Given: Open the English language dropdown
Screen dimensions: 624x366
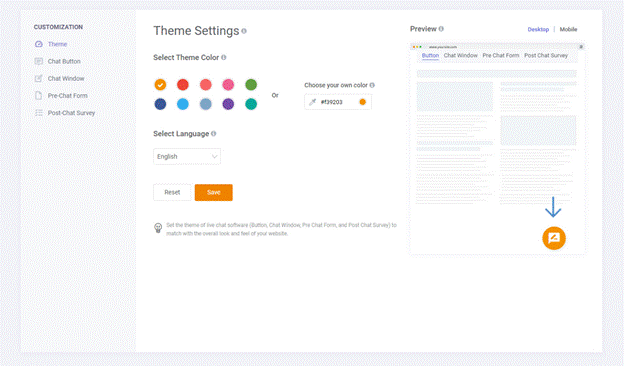Looking at the screenshot, I should pos(187,157).
